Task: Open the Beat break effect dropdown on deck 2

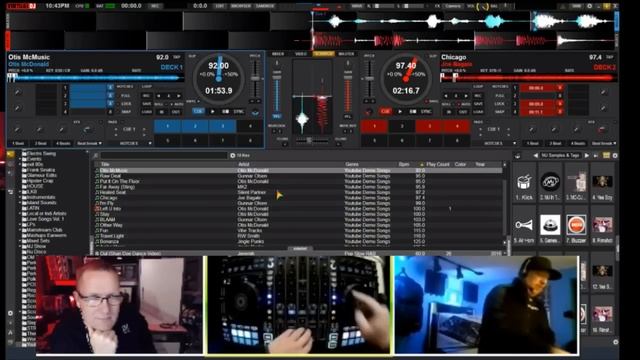Action: 604,144
